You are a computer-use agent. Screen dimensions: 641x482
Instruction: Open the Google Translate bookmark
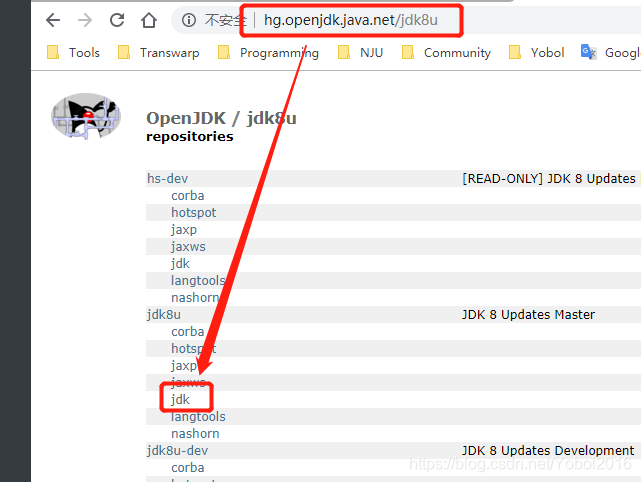pyautogui.click(x=611, y=52)
